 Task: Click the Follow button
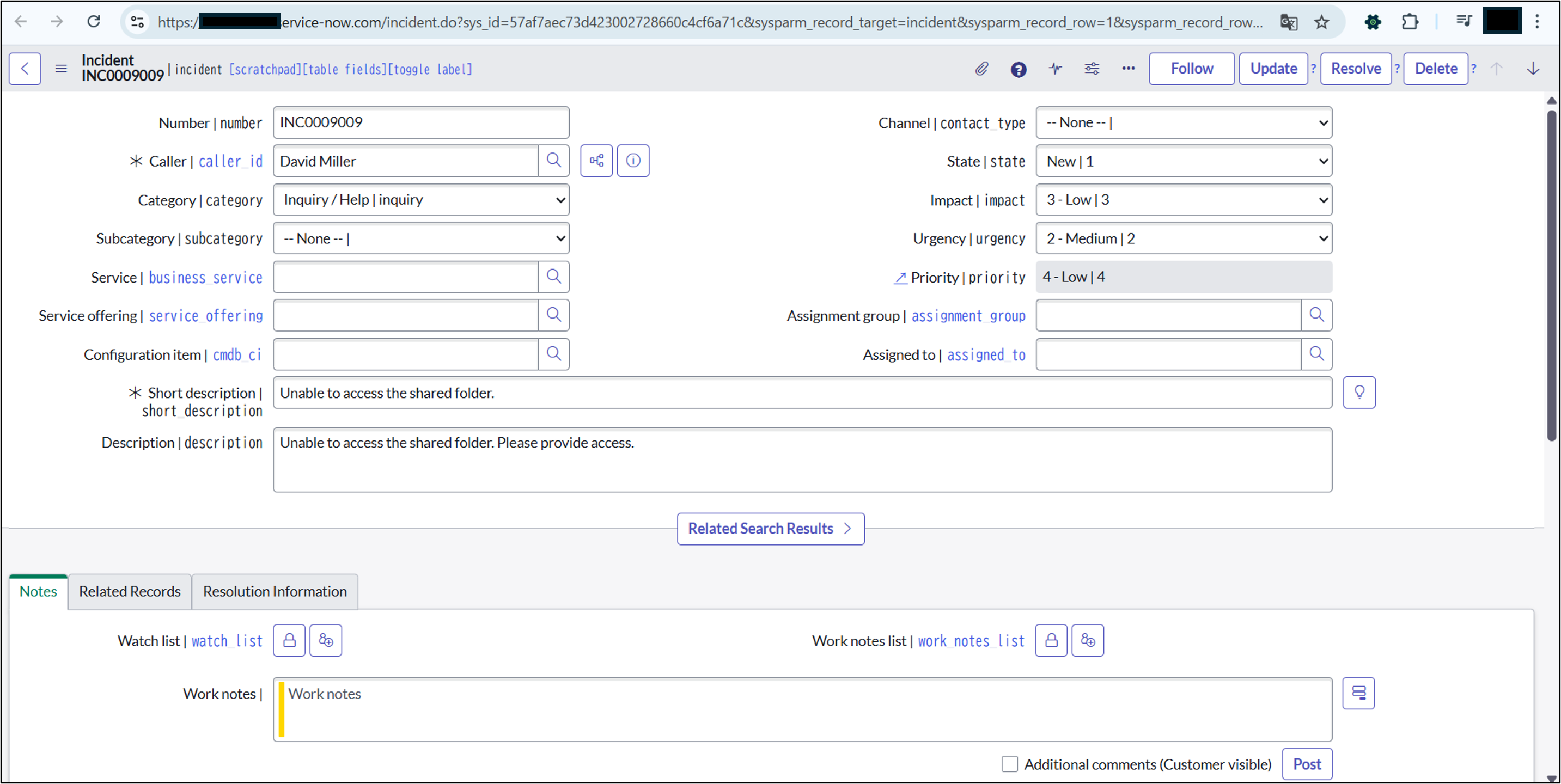coord(1192,69)
